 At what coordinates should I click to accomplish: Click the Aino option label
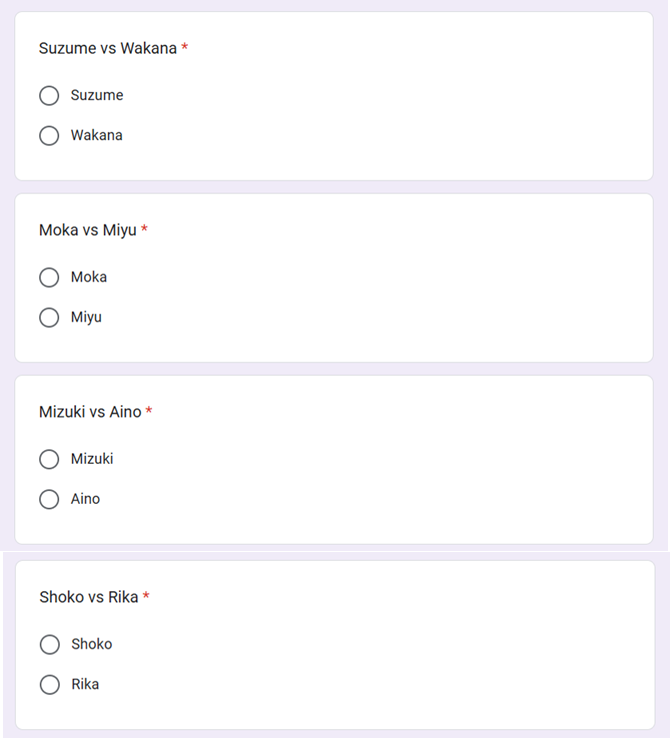[85, 499]
